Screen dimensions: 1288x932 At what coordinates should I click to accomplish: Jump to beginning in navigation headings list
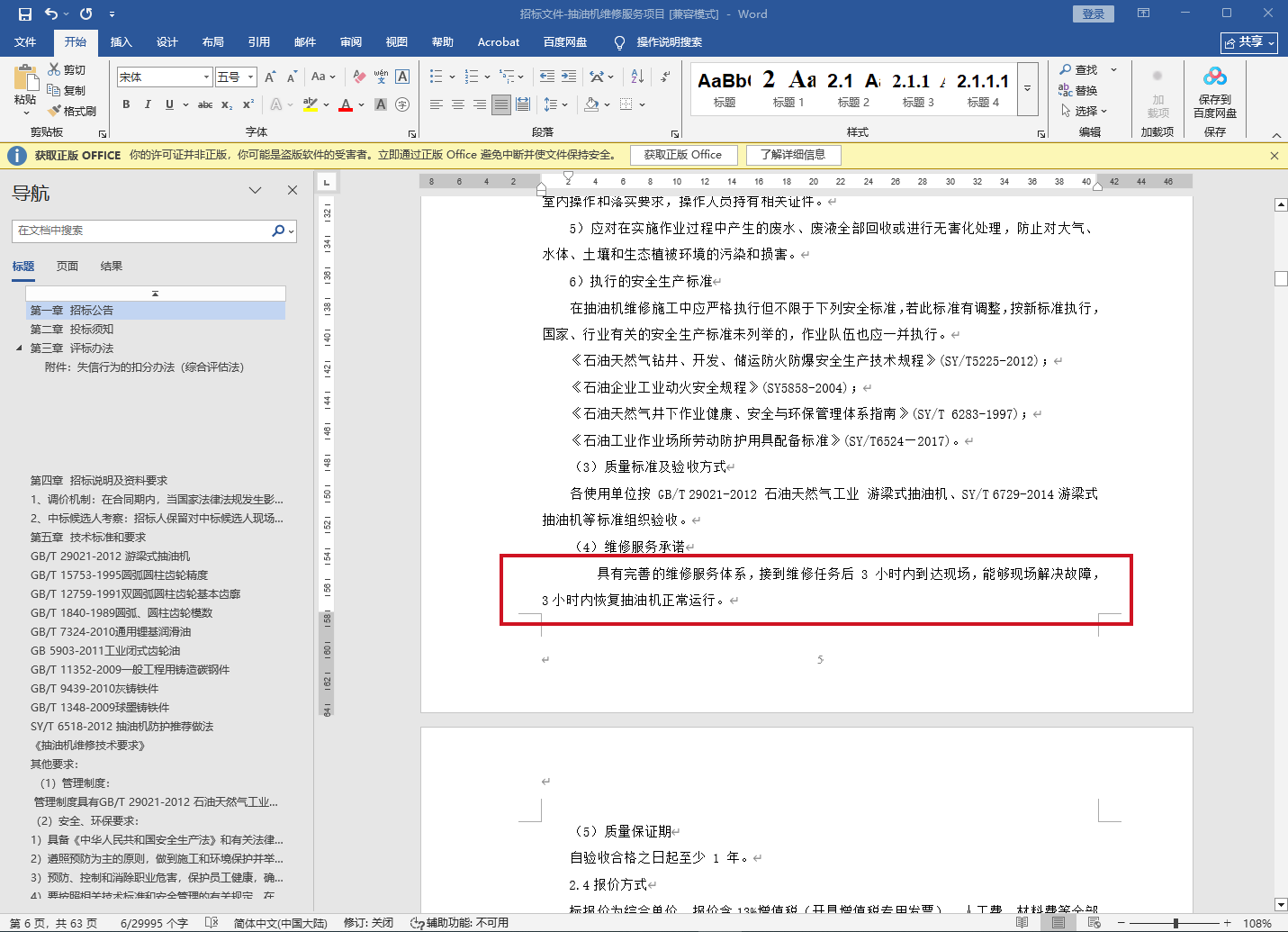(156, 294)
